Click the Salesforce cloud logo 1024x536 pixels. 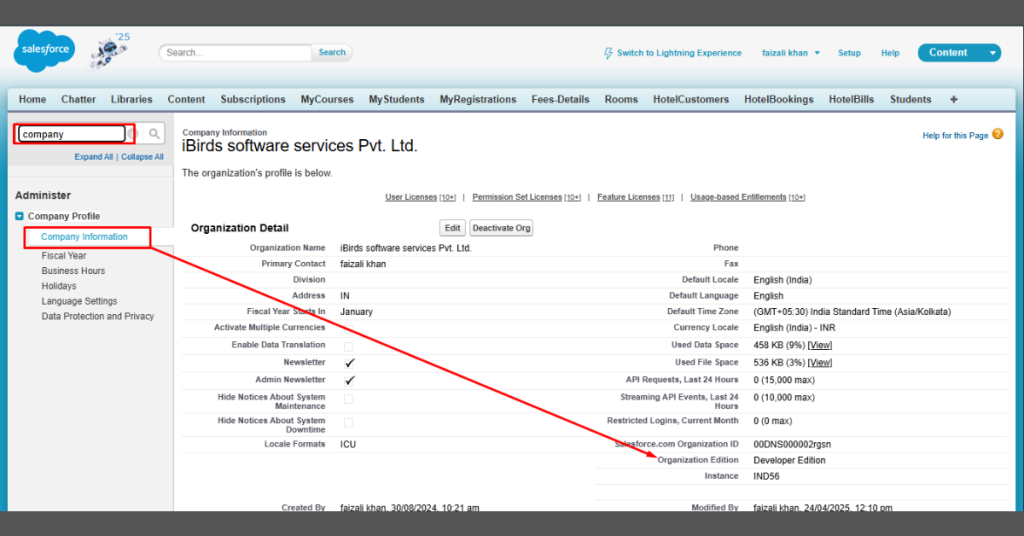click(44, 50)
